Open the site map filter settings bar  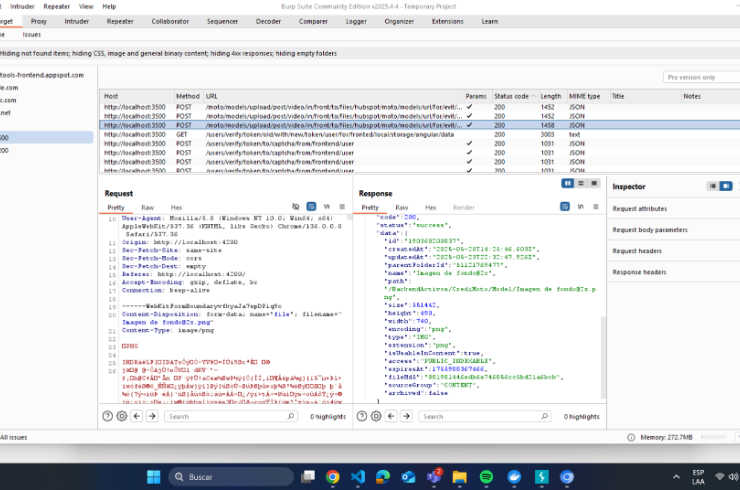[x=370, y=53]
